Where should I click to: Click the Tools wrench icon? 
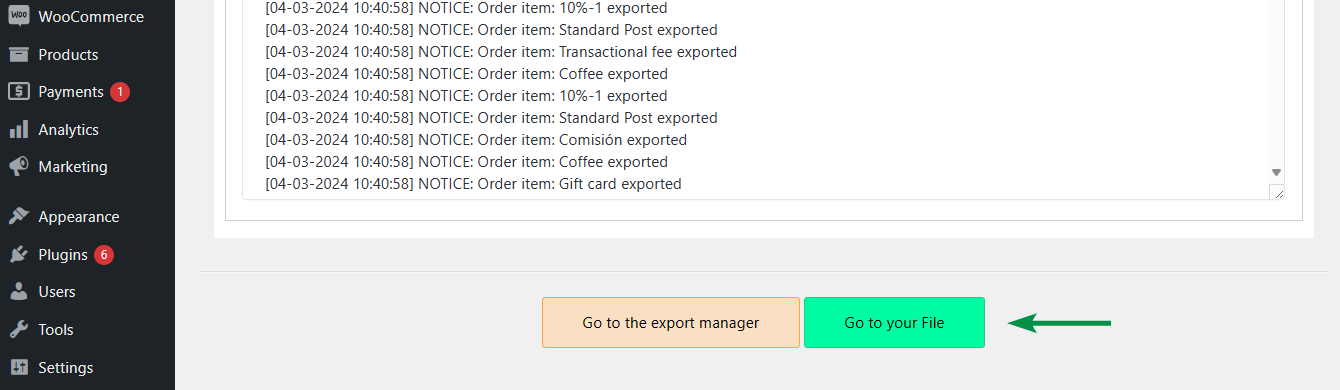pos(18,330)
